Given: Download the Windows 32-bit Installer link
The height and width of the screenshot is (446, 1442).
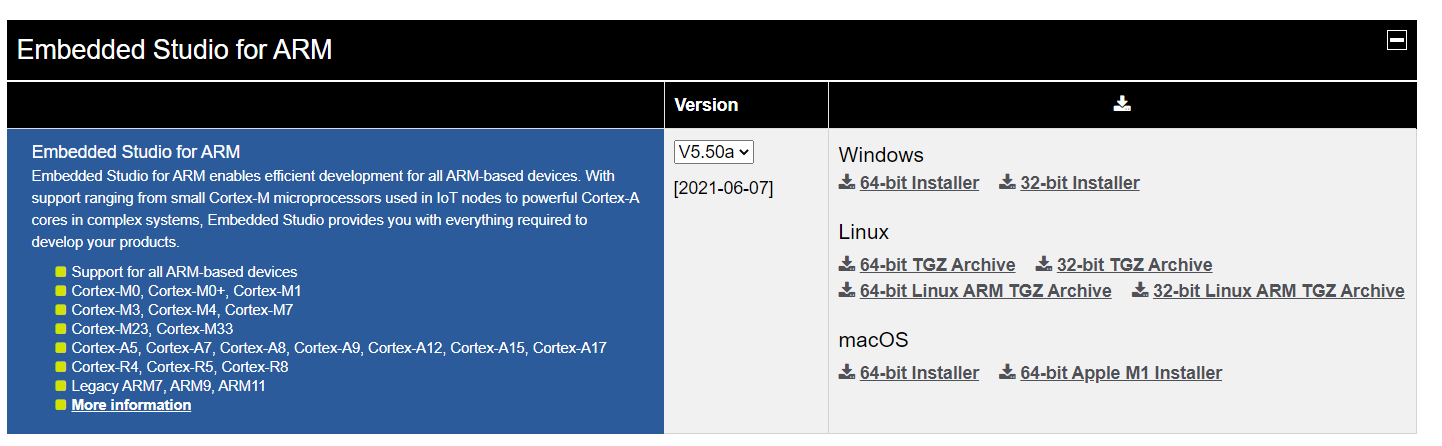Looking at the screenshot, I should [x=1080, y=183].
